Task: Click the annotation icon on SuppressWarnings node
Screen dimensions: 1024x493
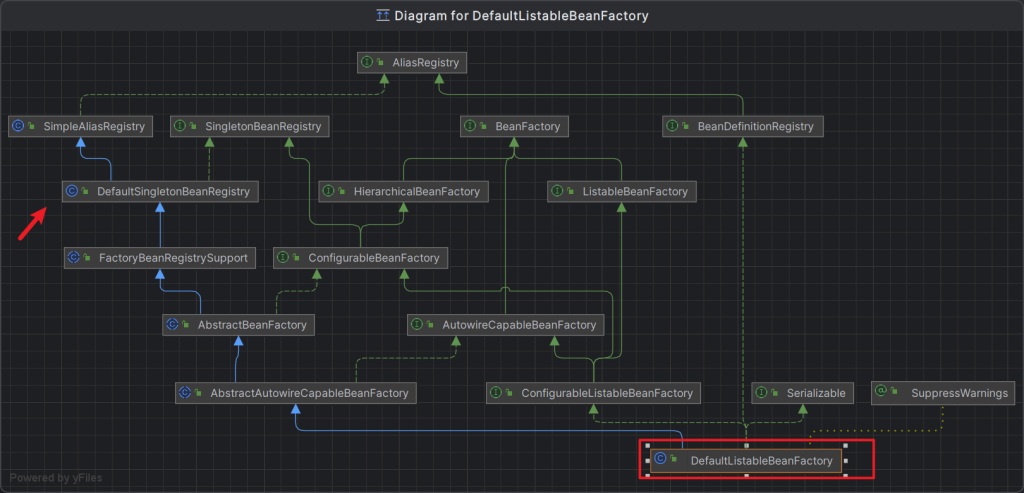Action: tap(882, 393)
